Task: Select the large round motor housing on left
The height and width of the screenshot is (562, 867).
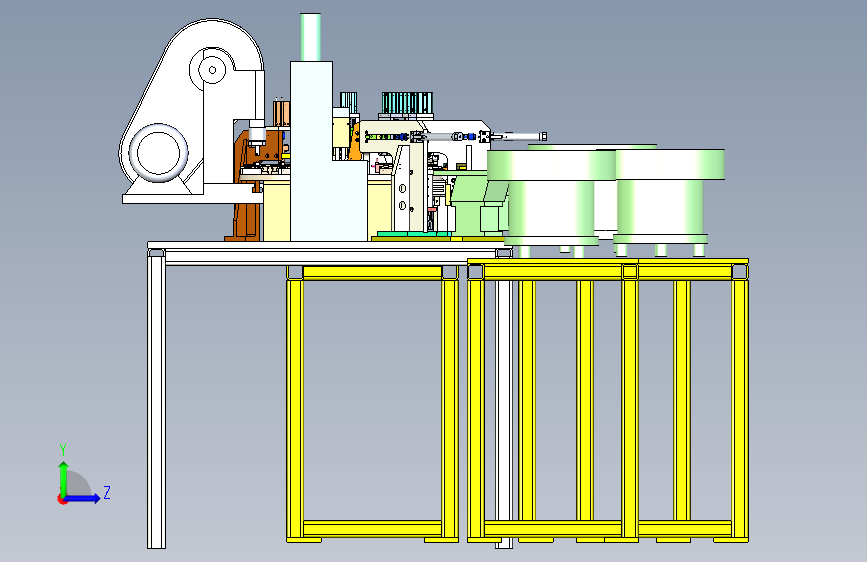Action: point(158,153)
